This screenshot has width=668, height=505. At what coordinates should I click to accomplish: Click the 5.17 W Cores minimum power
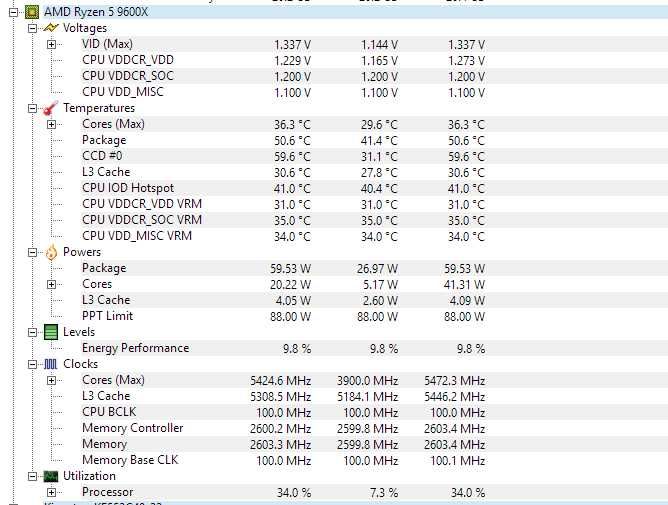click(380, 285)
